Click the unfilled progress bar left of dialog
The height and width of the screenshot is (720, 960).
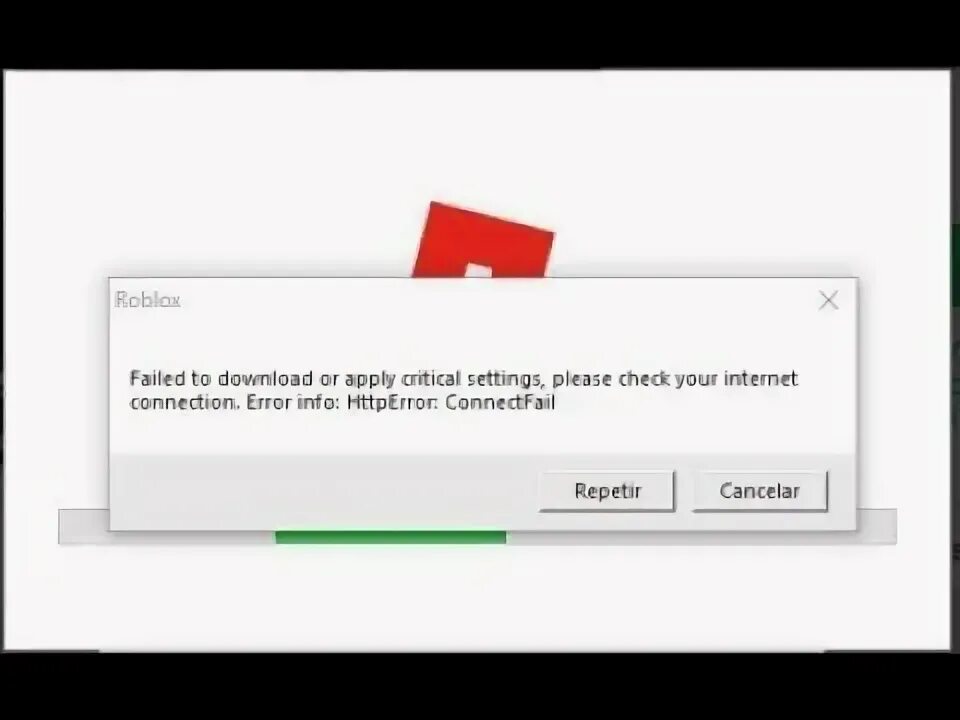84,526
